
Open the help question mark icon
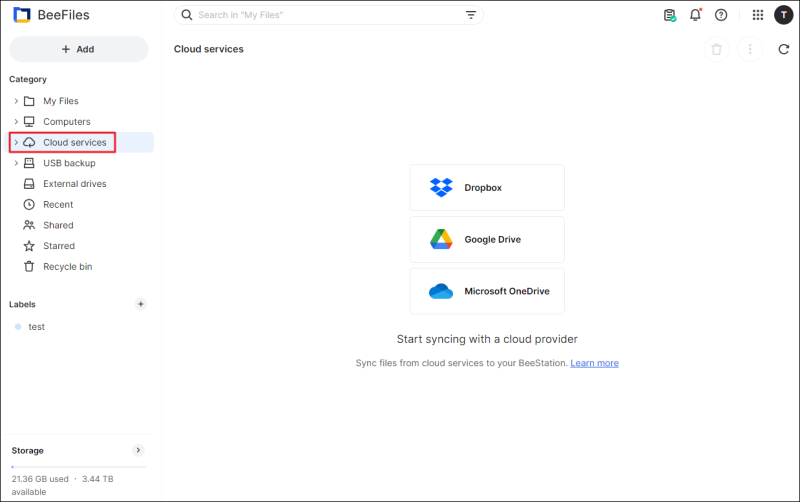[721, 15]
